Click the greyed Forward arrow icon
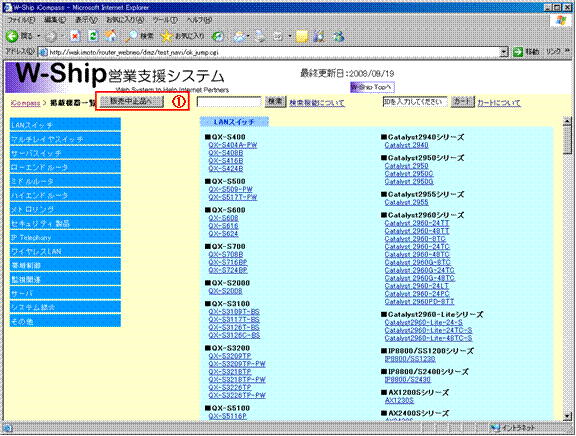The height and width of the screenshot is (436, 576). [51, 36]
